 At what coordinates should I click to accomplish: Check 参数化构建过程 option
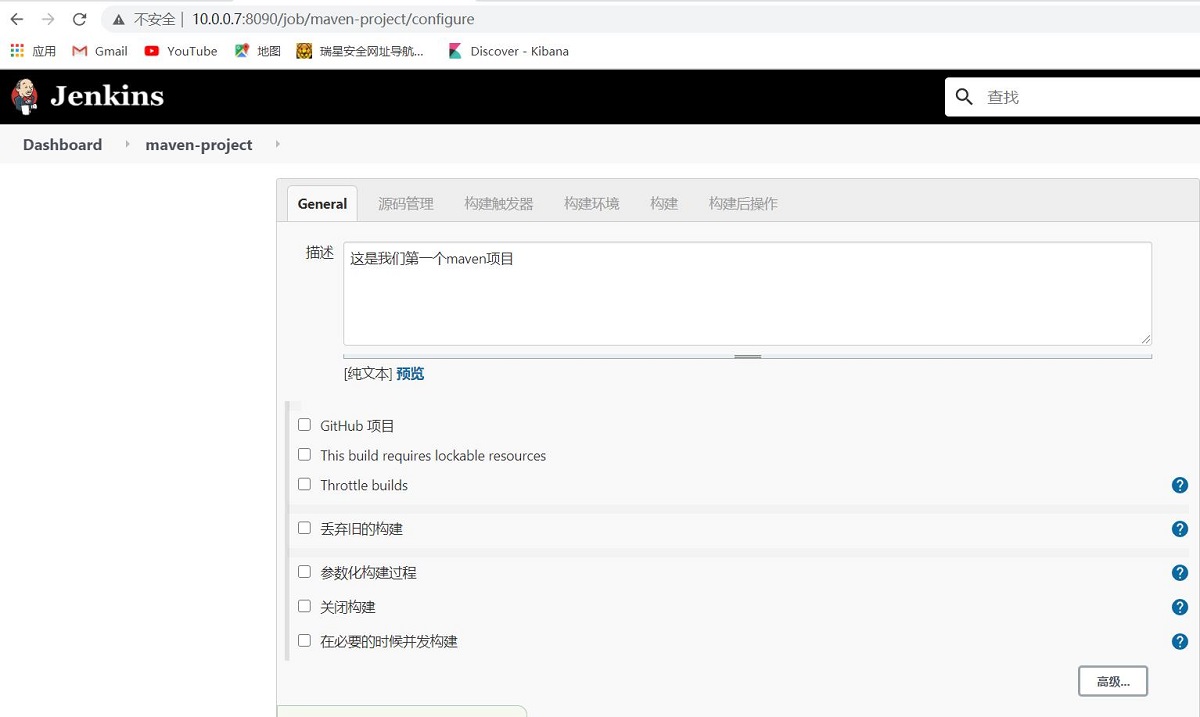(305, 572)
